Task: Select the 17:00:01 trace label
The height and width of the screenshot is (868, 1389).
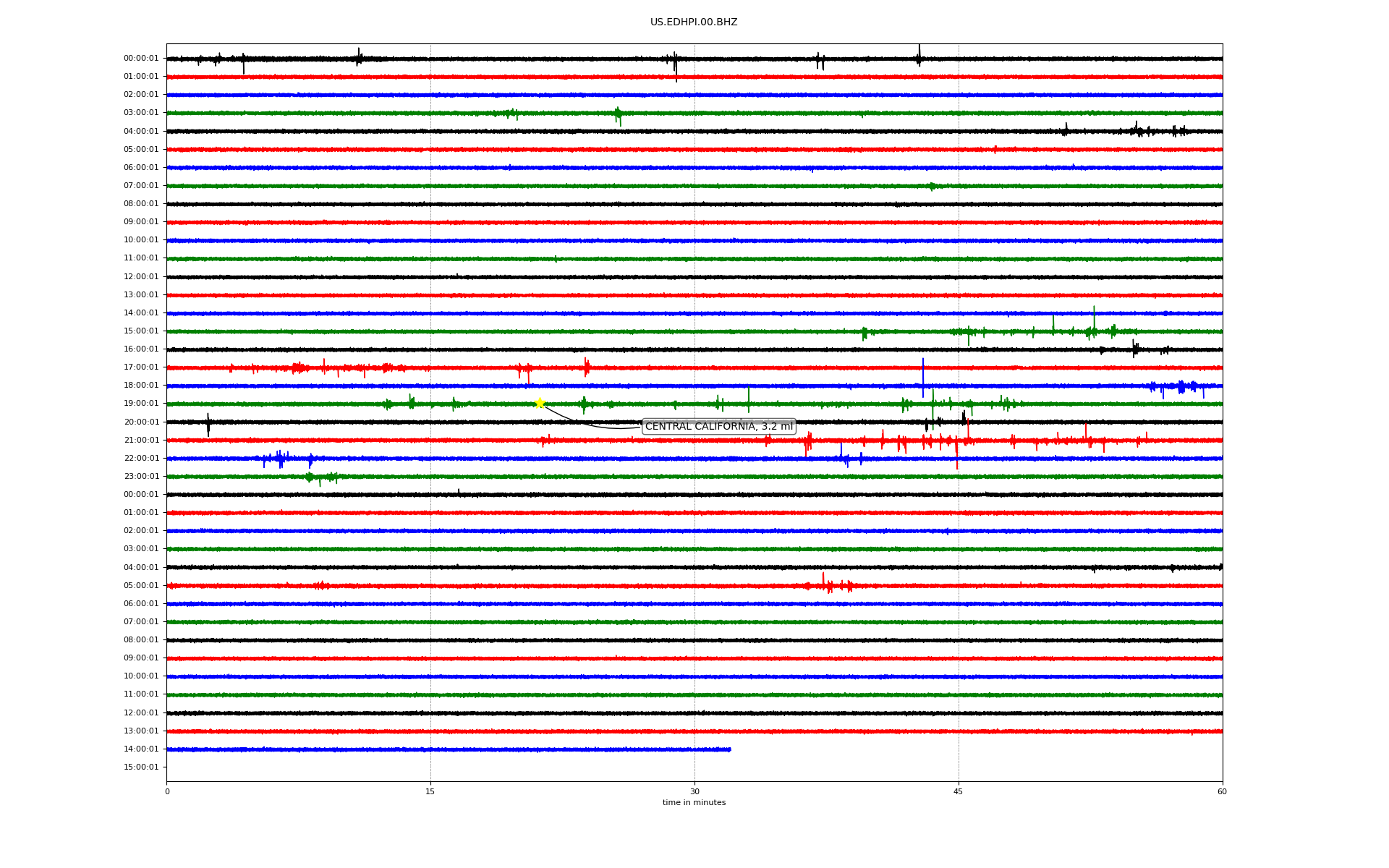Action: pos(141,367)
